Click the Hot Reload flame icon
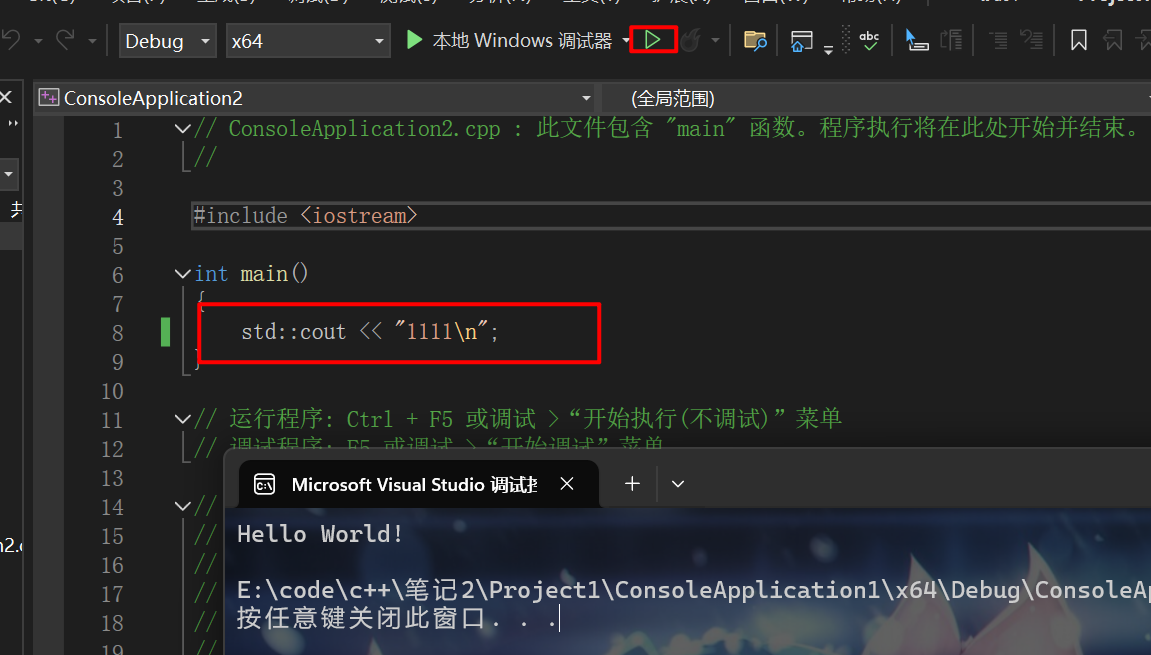 (691, 41)
